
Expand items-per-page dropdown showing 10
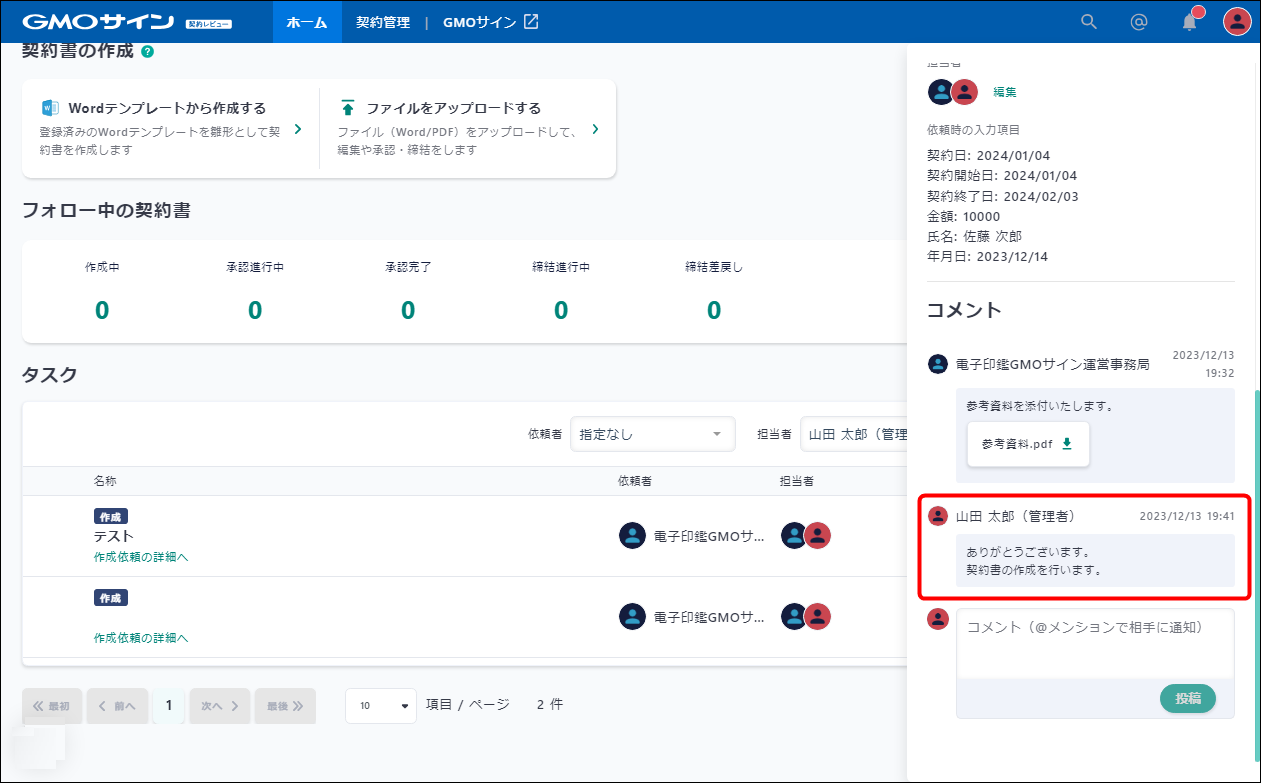click(381, 706)
